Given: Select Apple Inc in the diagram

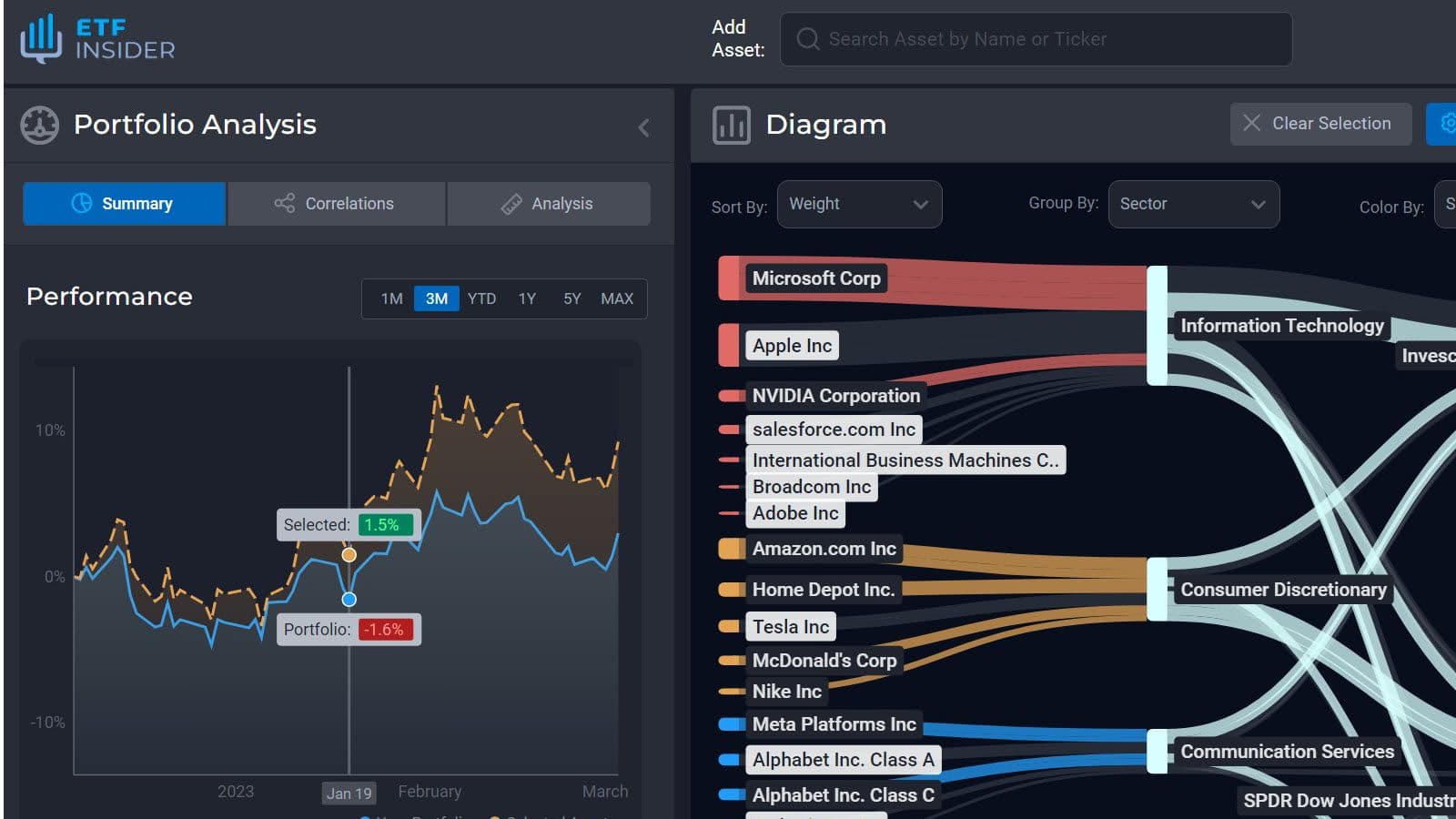Looking at the screenshot, I should [x=792, y=346].
